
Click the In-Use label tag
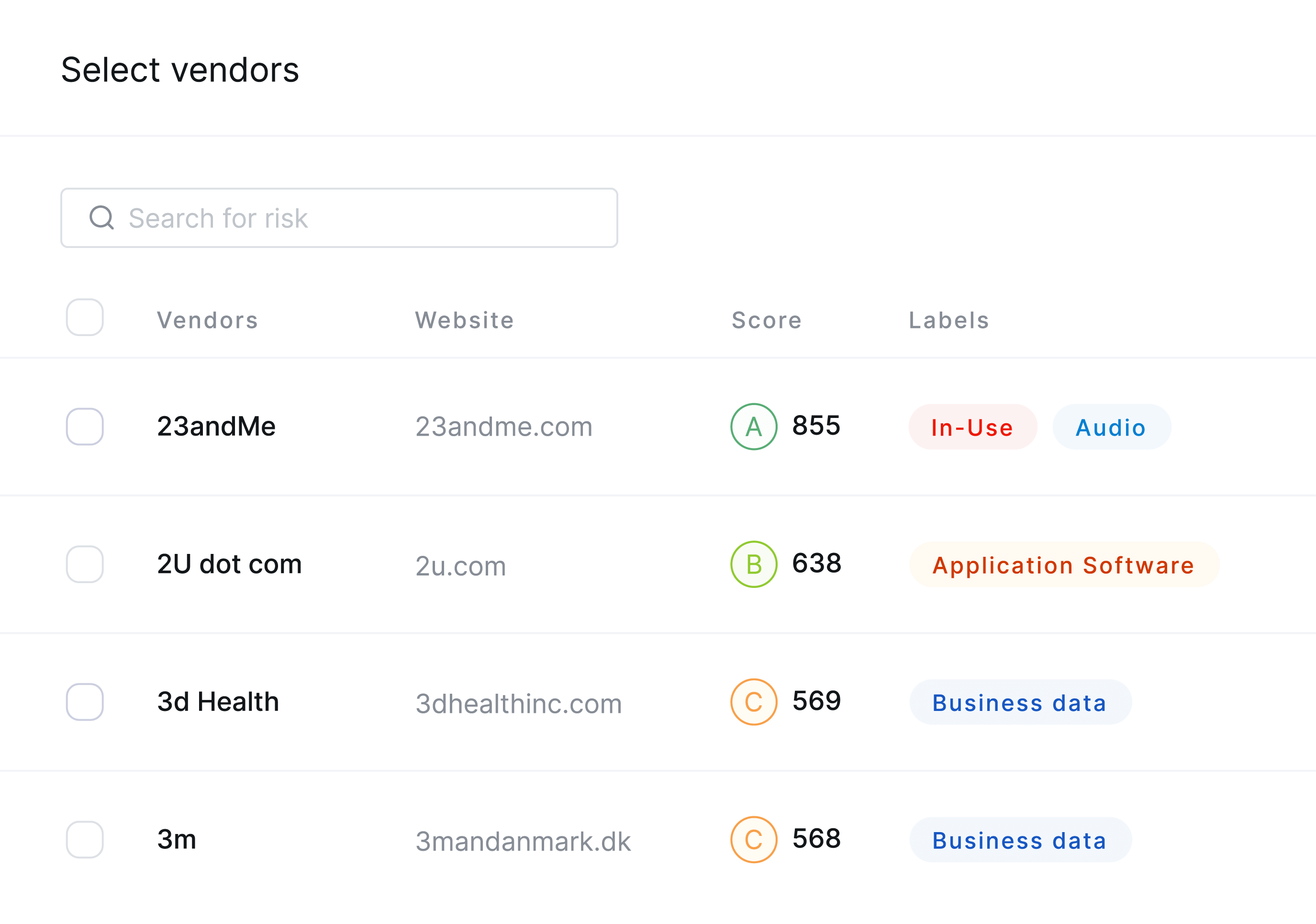[x=973, y=427]
